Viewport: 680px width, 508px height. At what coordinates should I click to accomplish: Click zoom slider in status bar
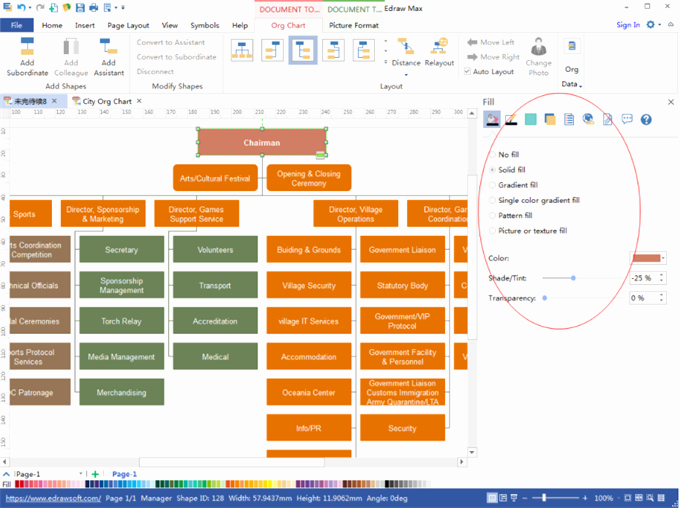click(544, 498)
